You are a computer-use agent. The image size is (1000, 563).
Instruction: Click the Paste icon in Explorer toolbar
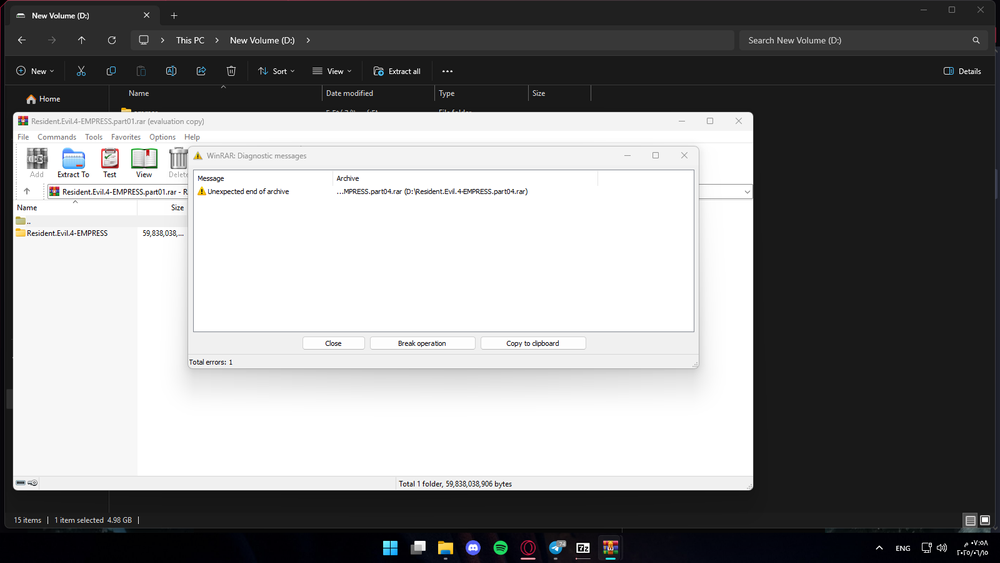point(141,71)
